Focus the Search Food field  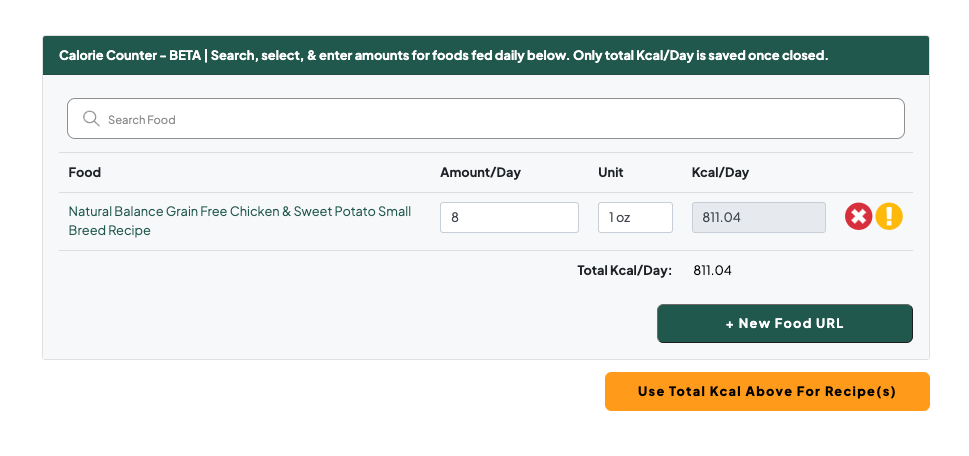click(x=486, y=119)
